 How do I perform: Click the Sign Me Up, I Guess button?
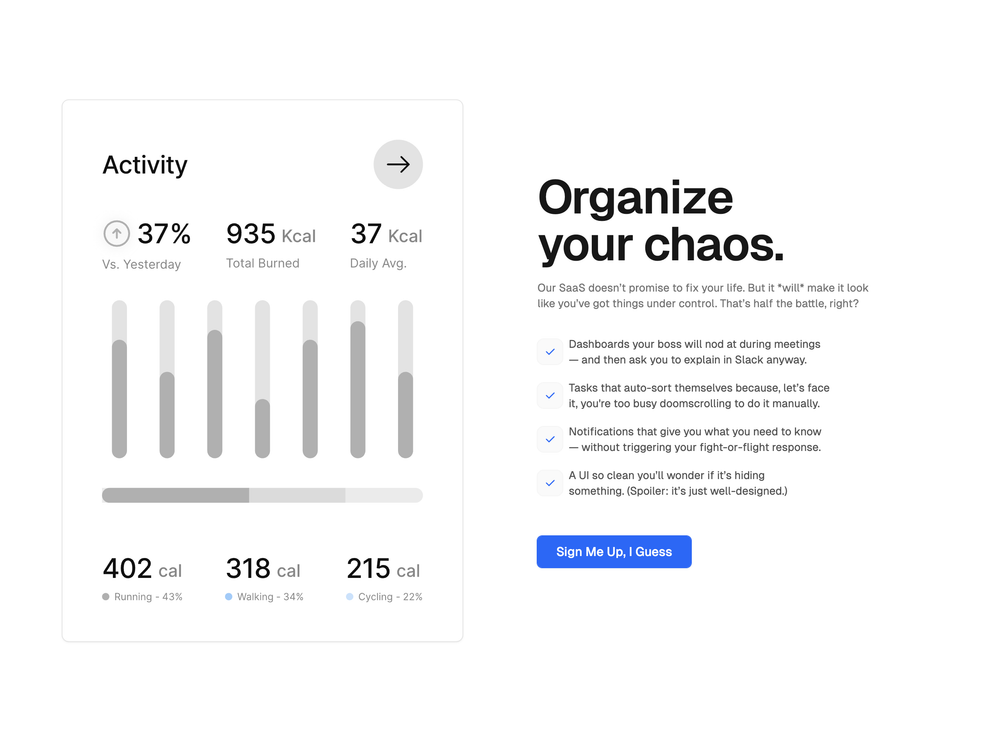pyautogui.click(x=614, y=552)
